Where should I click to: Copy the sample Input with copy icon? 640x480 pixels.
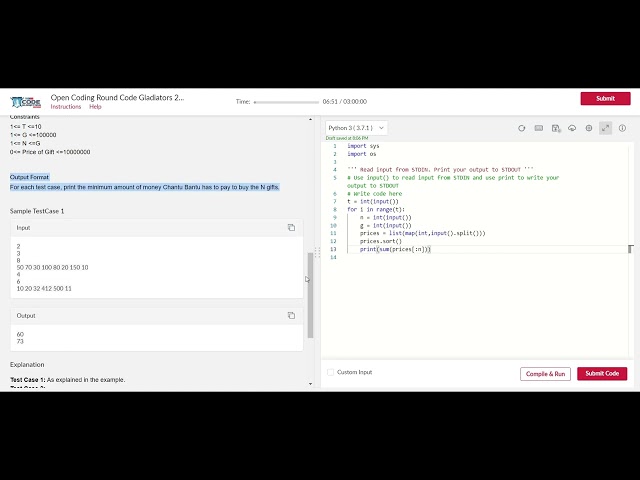coord(291,228)
